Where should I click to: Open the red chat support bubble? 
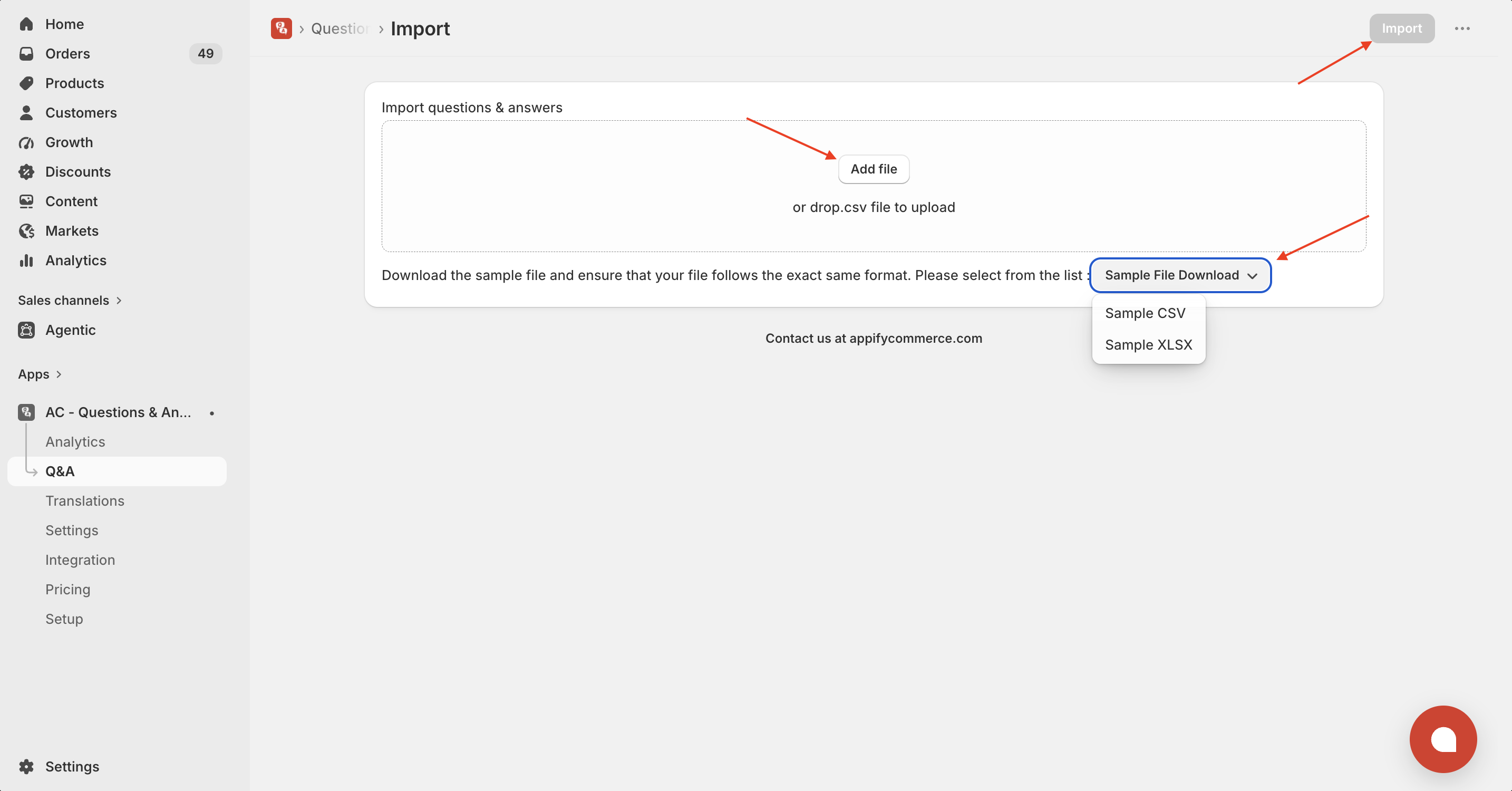(x=1443, y=739)
